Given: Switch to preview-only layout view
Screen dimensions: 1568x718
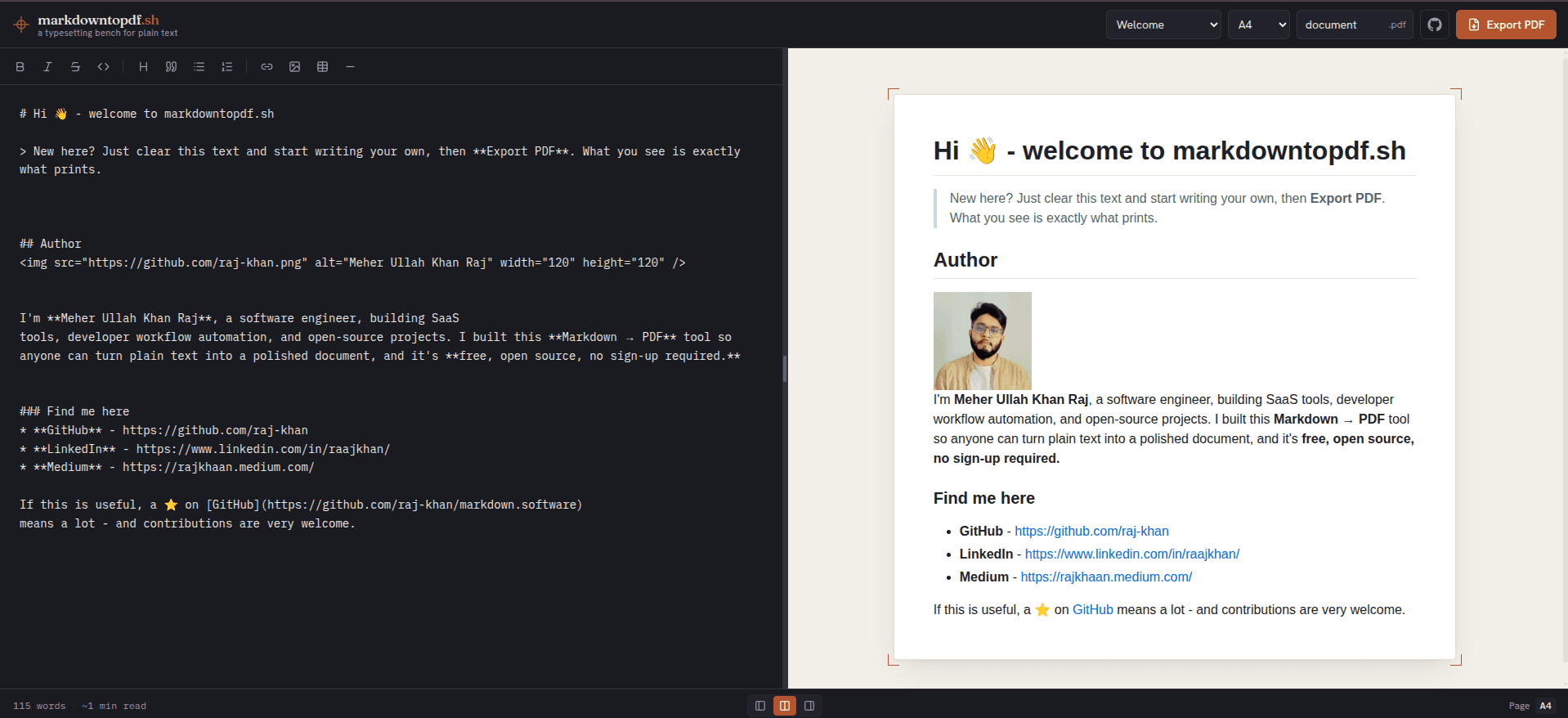Looking at the screenshot, I should point(809,706).
